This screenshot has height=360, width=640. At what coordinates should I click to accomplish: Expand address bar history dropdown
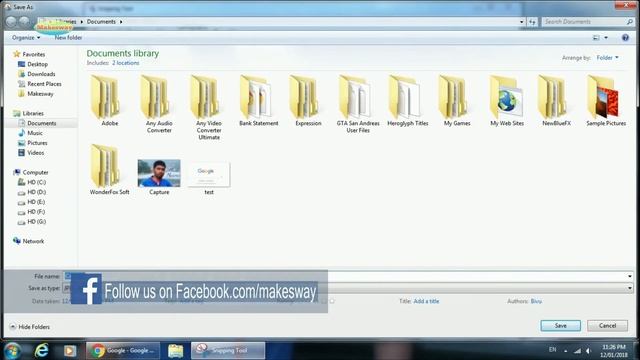521,22
